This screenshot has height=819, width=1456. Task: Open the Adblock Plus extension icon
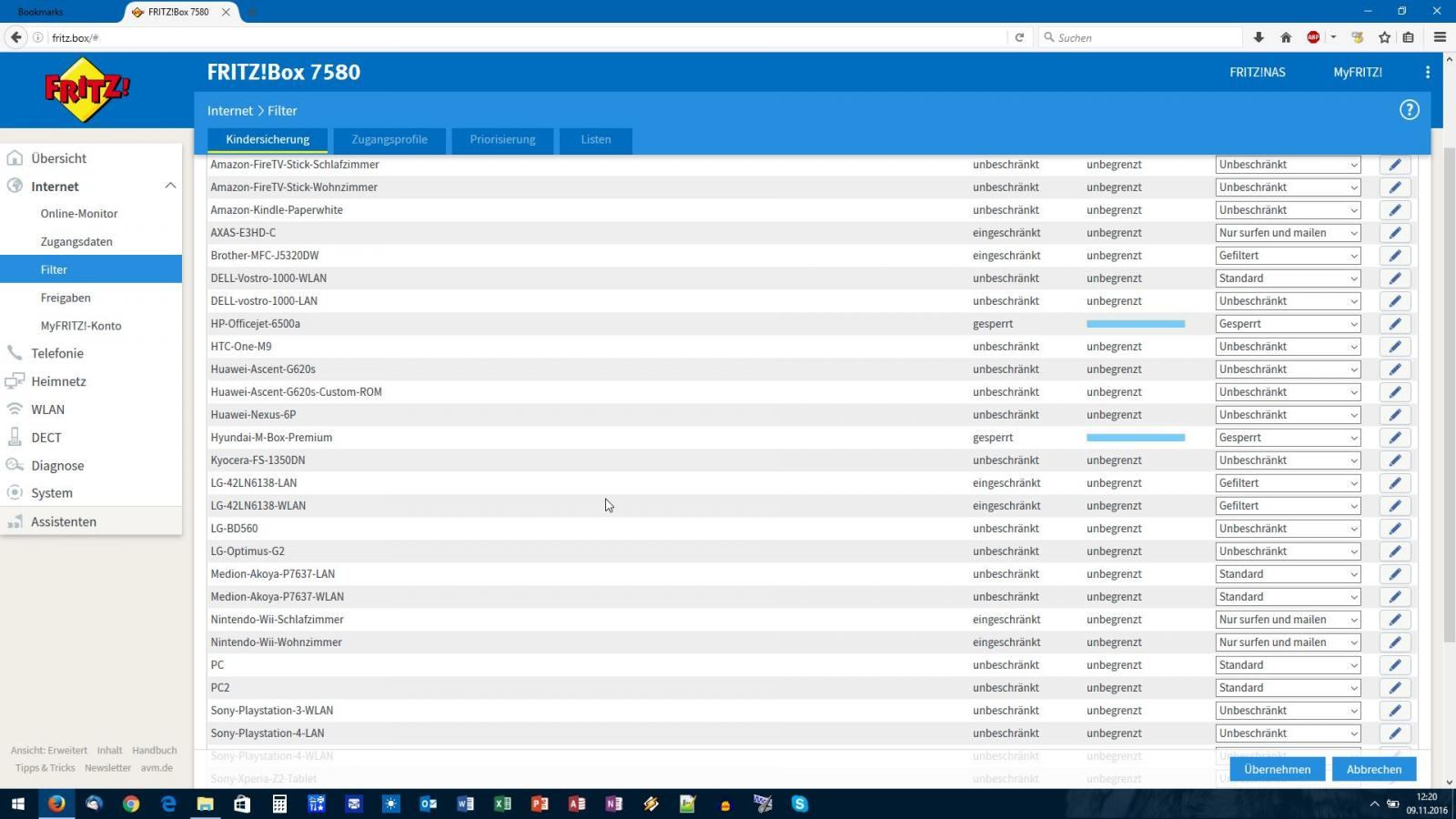point(1313,37)
